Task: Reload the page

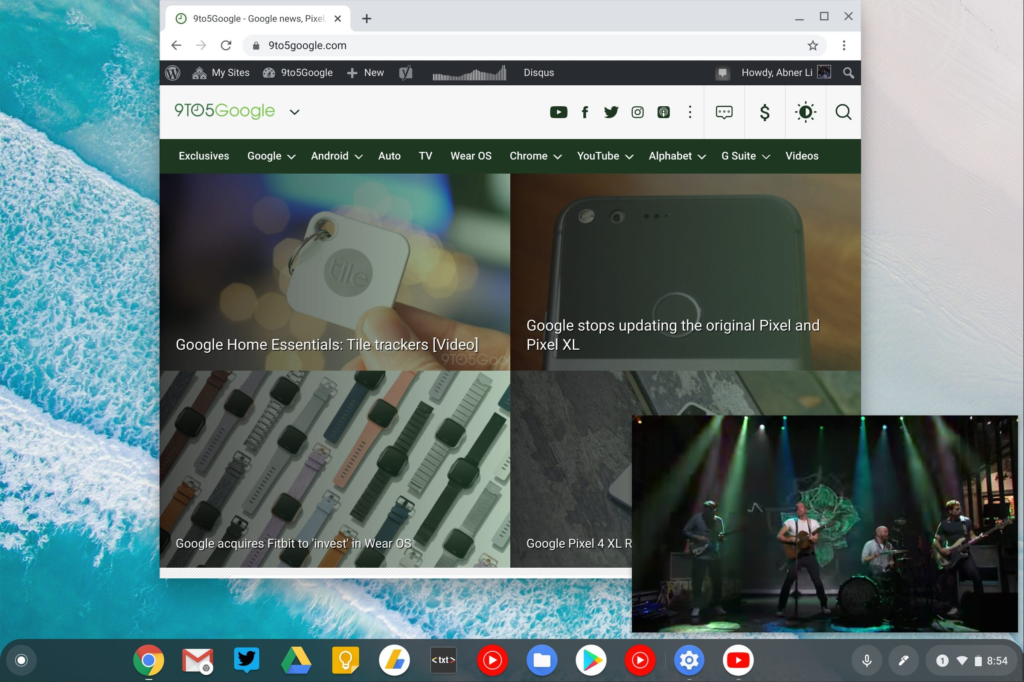Action: click(x=226, y=45)
